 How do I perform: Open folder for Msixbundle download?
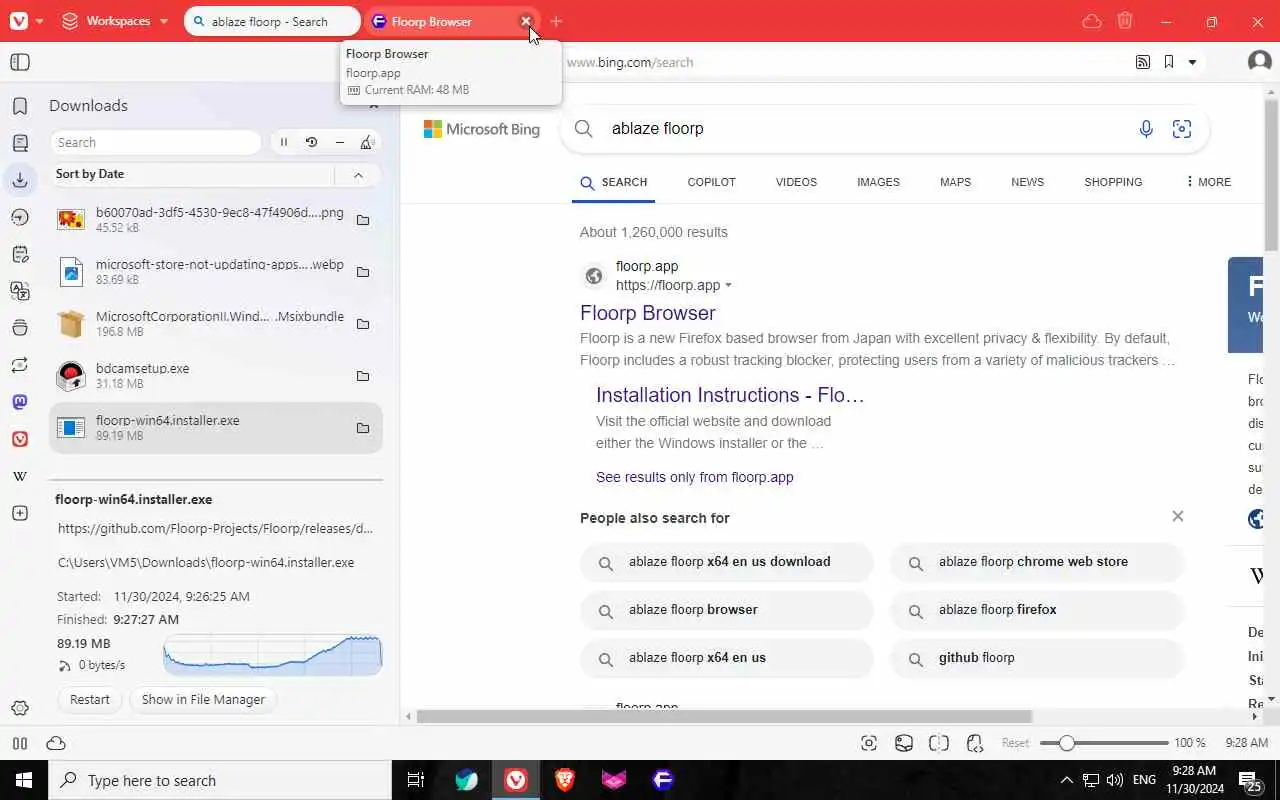pos(363,324)
